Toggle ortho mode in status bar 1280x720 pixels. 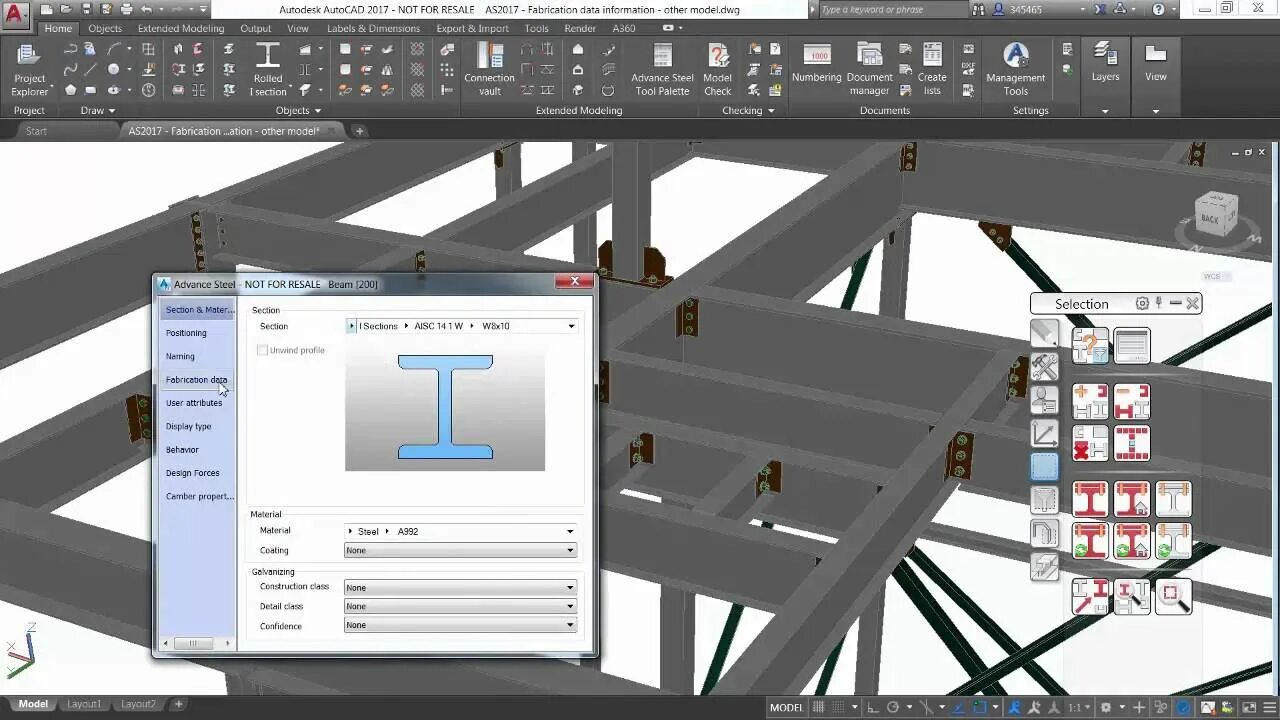[871, 707]
